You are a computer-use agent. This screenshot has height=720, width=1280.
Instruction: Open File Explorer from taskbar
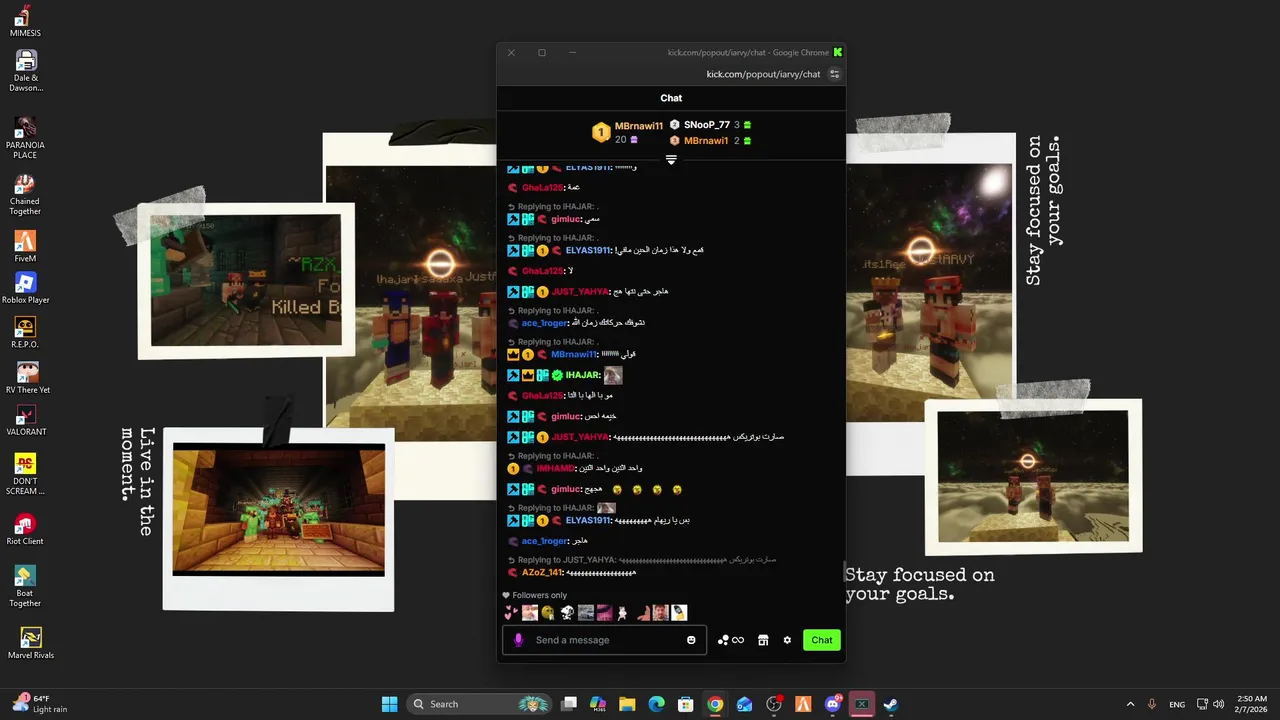[x=627, y=704]
